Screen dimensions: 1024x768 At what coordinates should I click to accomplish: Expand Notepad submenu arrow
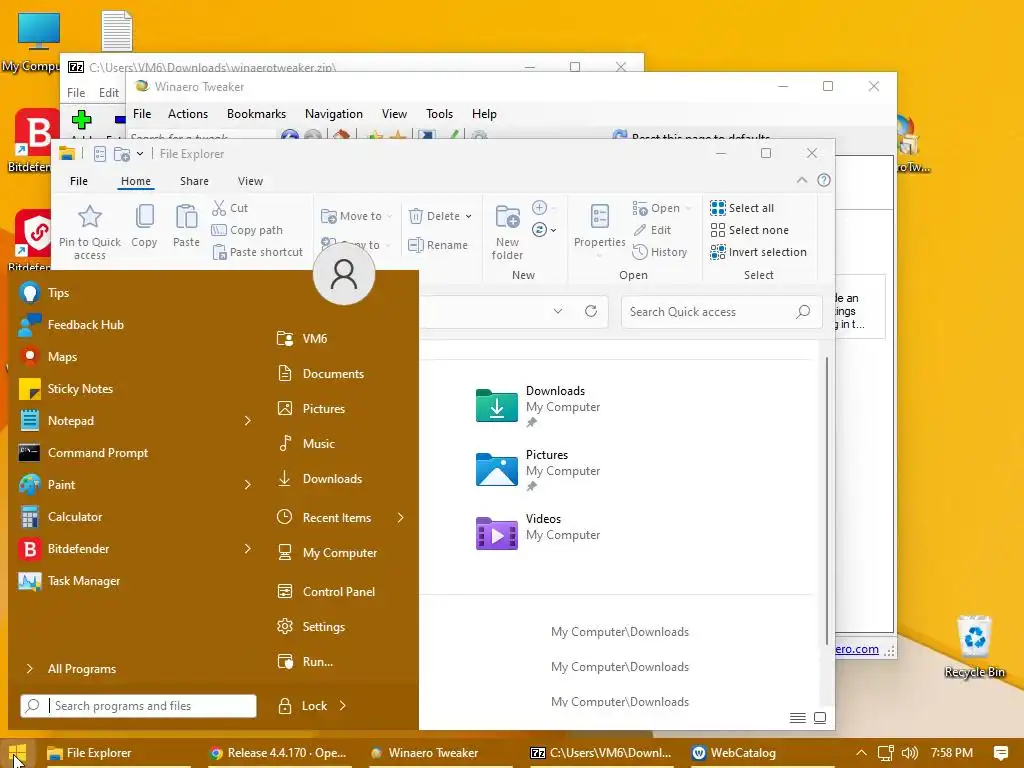(248, 421)
